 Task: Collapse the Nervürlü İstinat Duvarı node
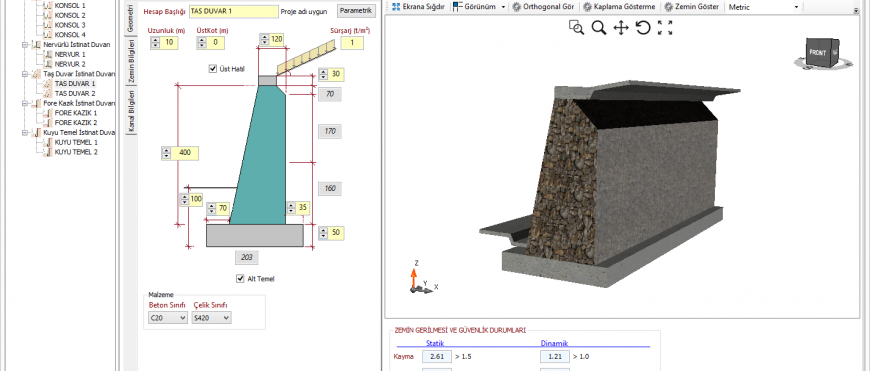25,45
